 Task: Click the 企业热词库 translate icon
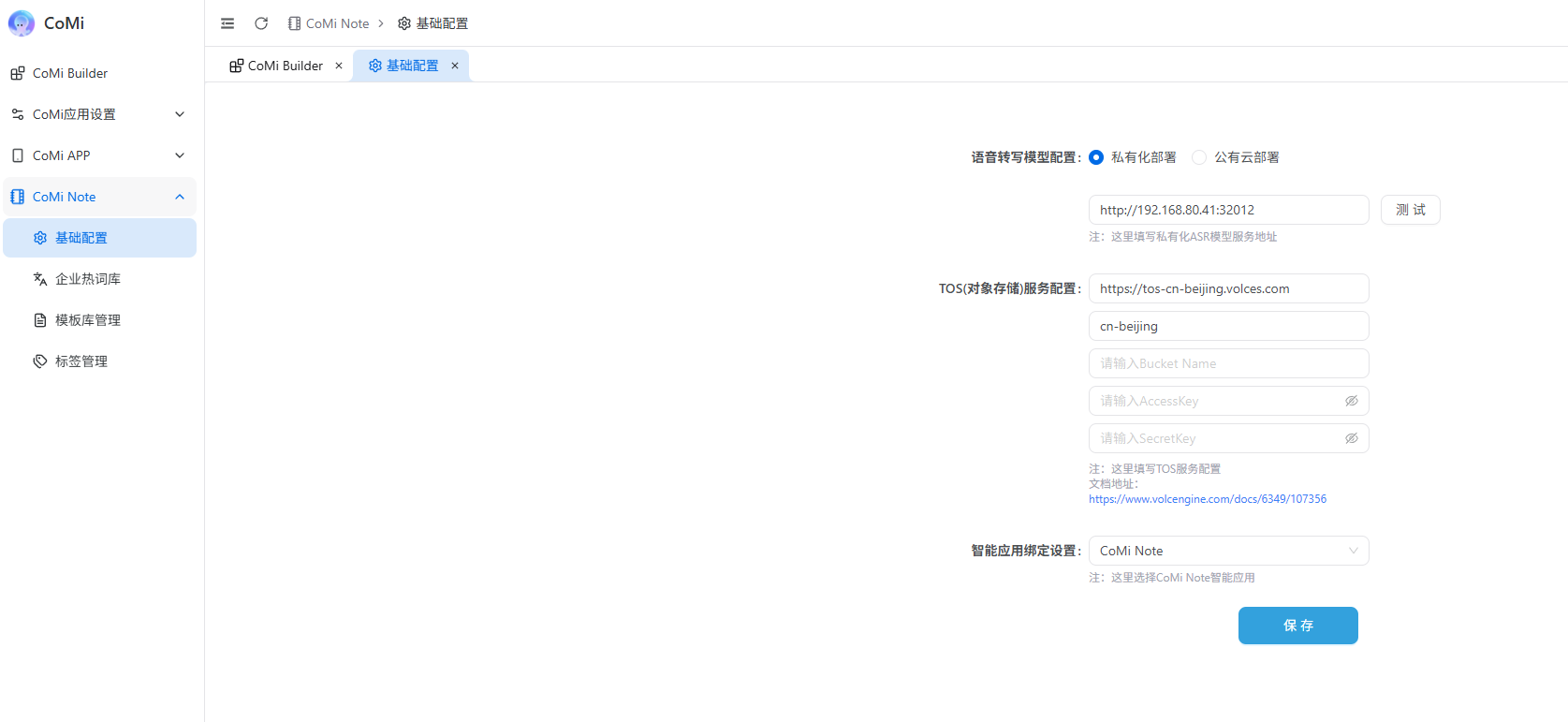point(40,279)
